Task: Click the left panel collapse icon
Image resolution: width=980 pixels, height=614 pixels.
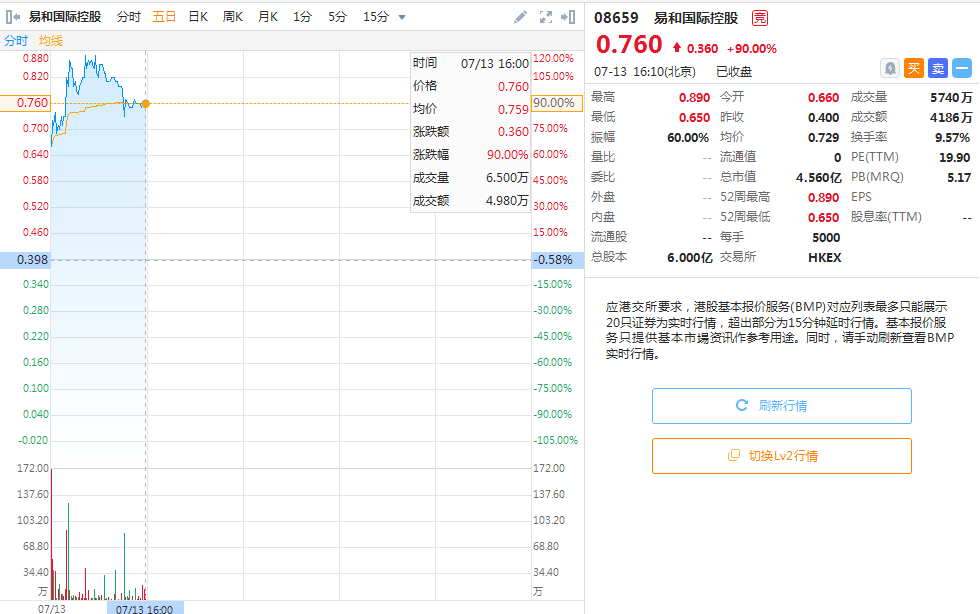Action: tap(13, 17)
